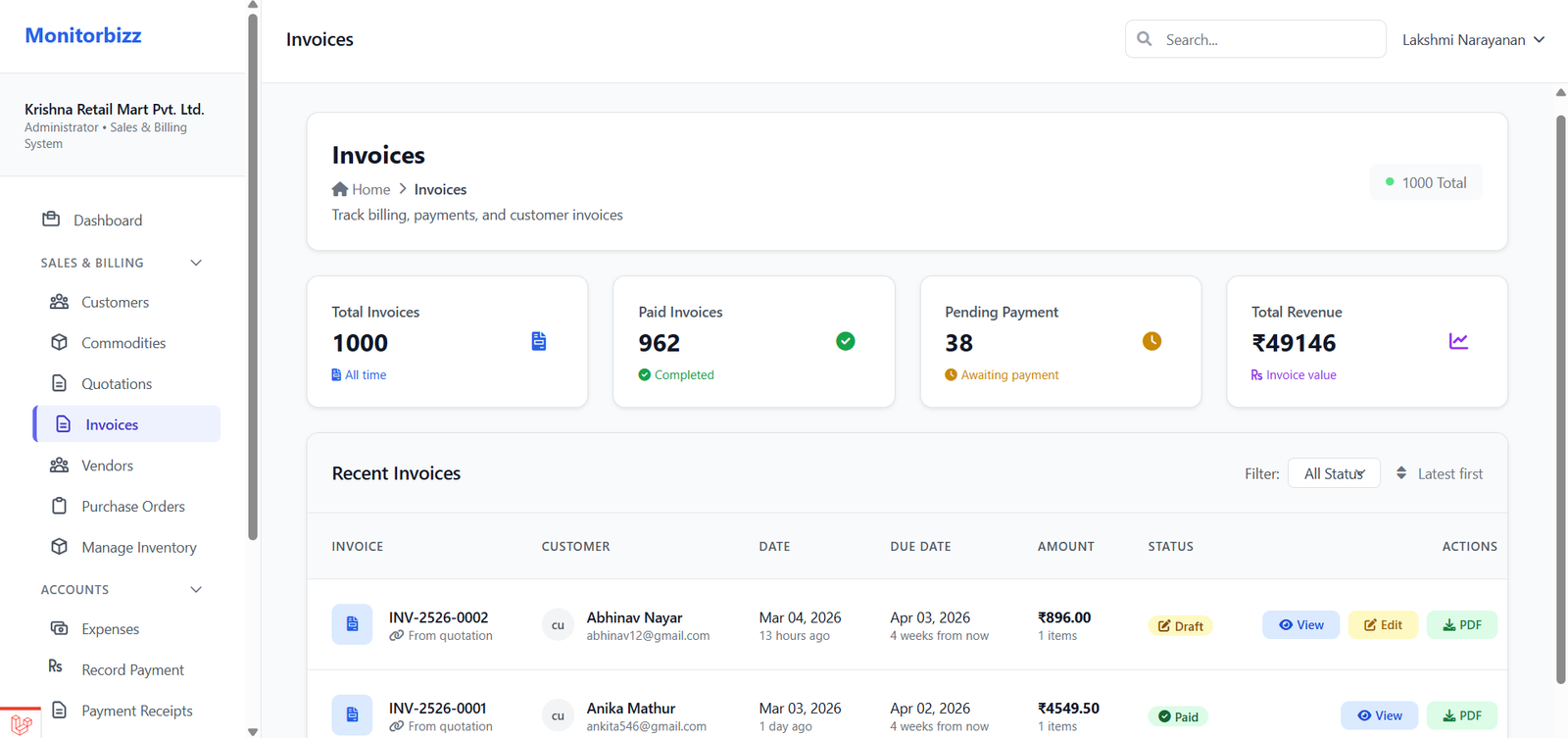Click the INV-2526-0002 invoice number
Image resolution: width=1568 pixels, height=738 pixels.
click(438, 617)
